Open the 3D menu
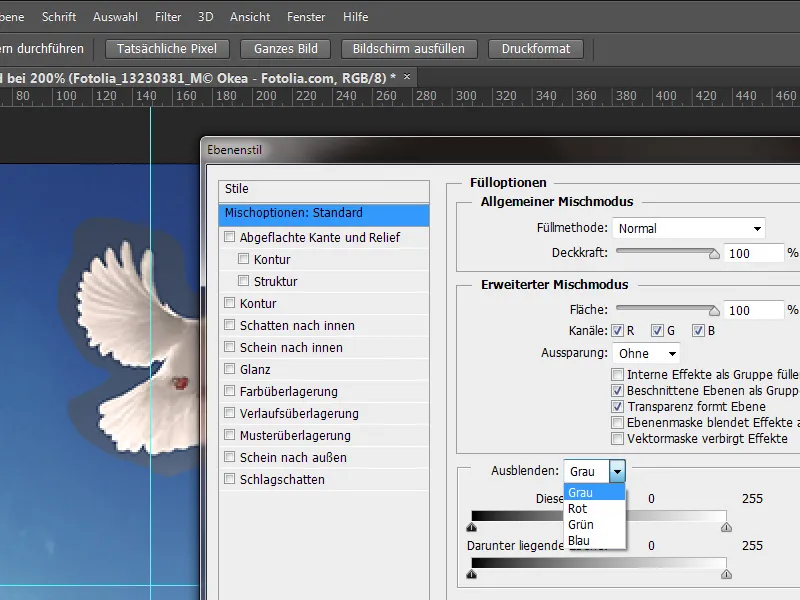Image resolution: width=800 pixels, height=600 pixels. pyautogui.click(x=205, y=17)
